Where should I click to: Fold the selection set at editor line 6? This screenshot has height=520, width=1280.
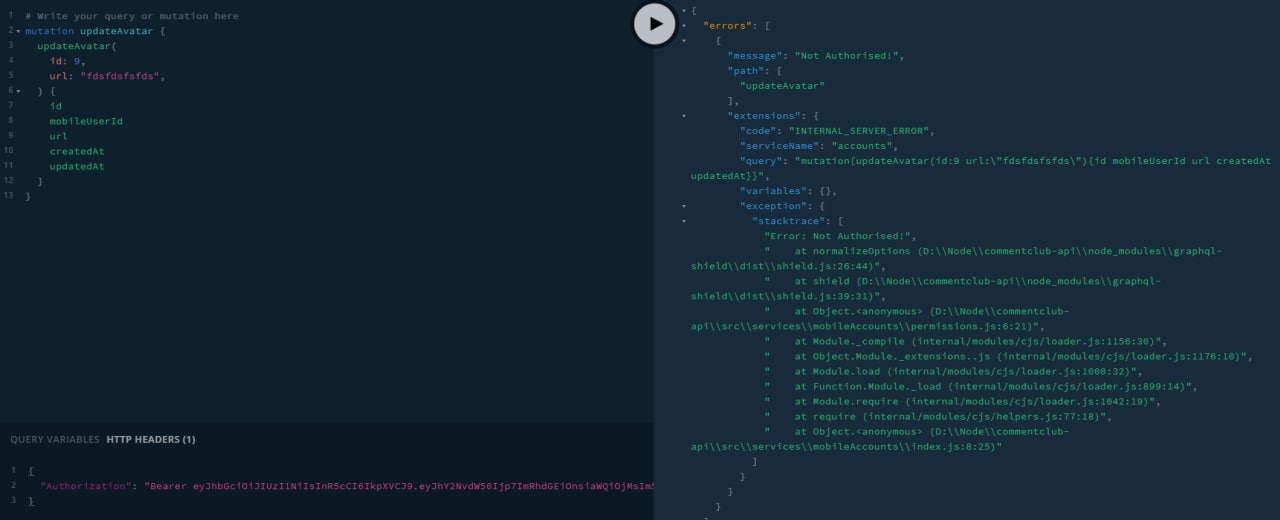tap(18, 92)
